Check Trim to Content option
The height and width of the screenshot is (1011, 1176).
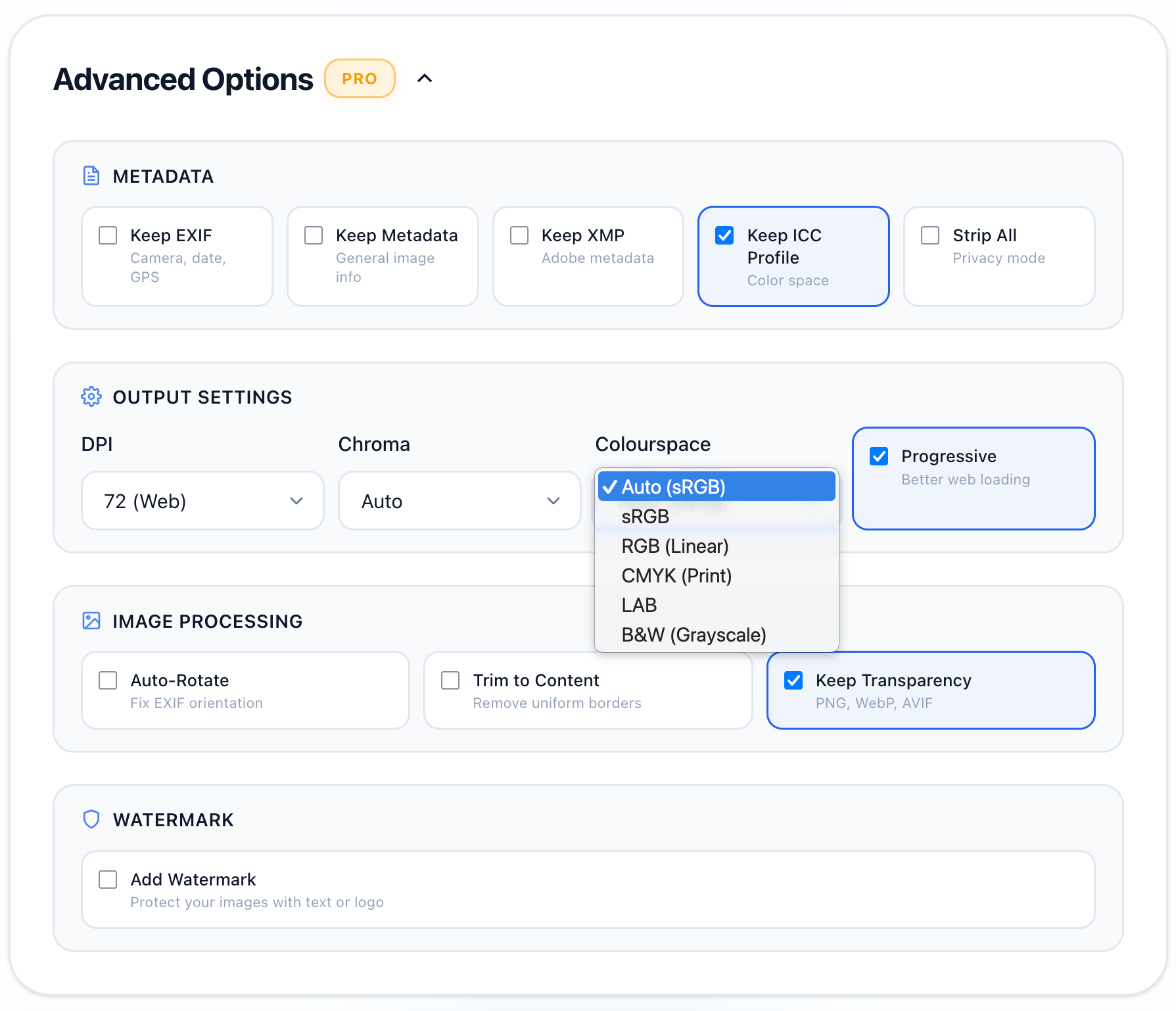[450, 680]
